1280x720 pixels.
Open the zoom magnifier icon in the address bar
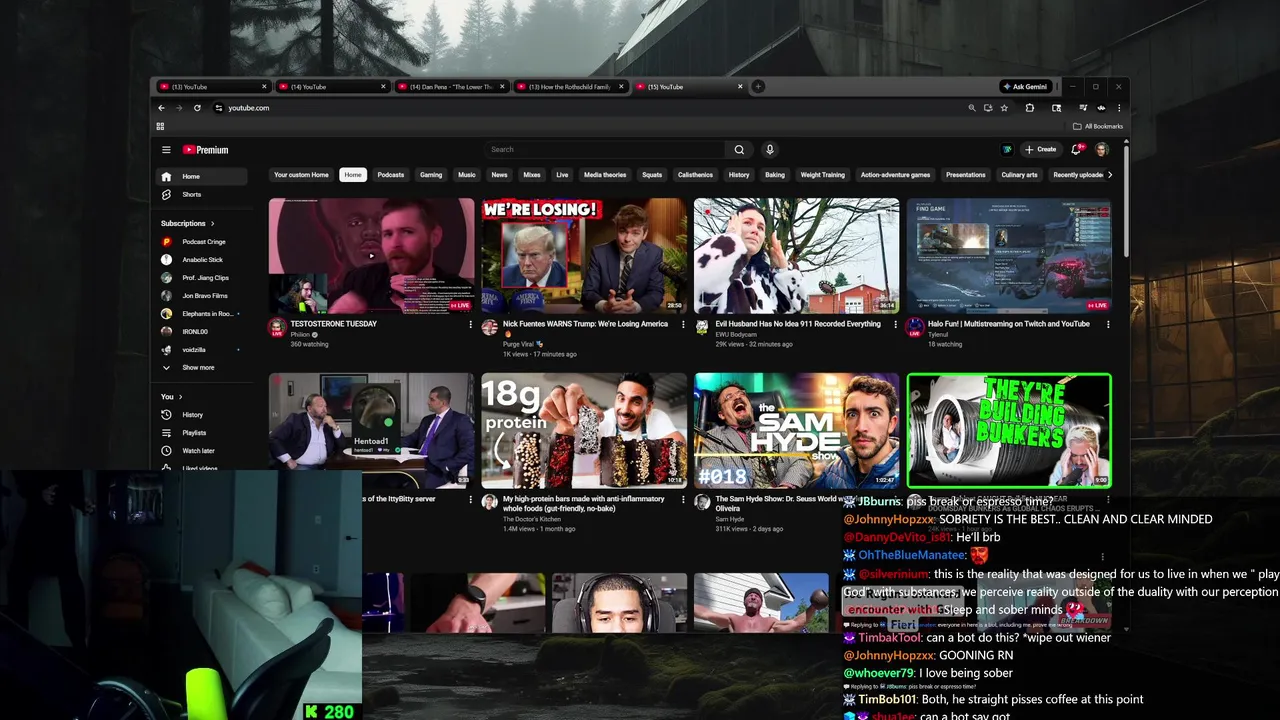[x=971, y=108]
